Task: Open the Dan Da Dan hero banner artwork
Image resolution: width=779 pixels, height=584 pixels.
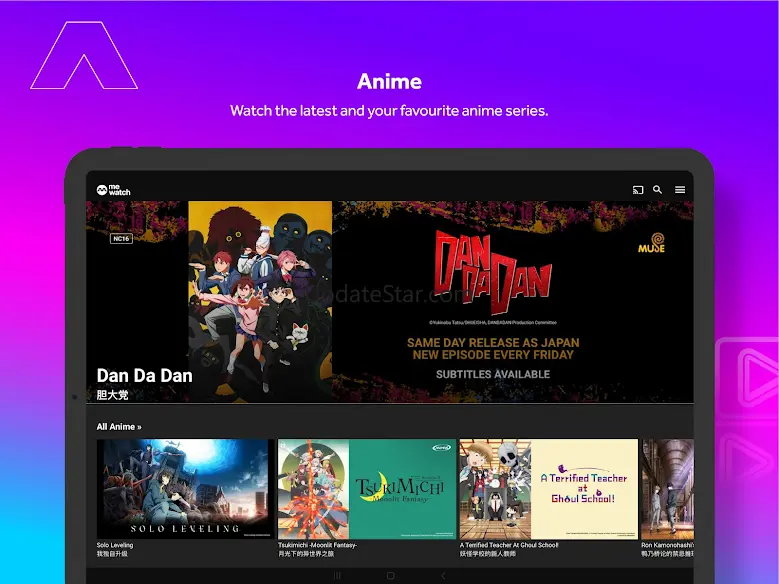Action: [390, 302]
